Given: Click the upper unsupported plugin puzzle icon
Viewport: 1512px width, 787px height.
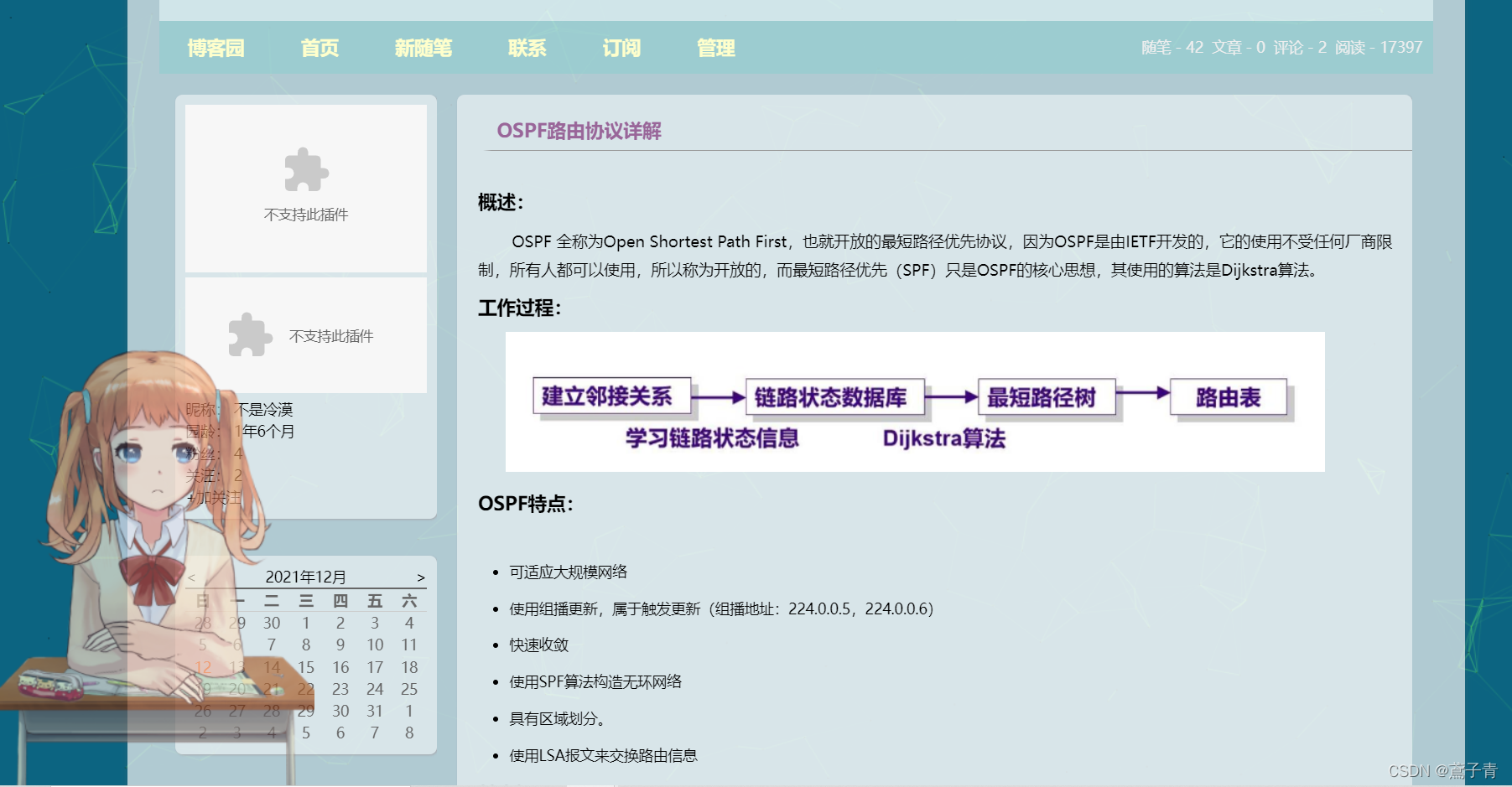Looking at the screenshot, I should 306,170.
